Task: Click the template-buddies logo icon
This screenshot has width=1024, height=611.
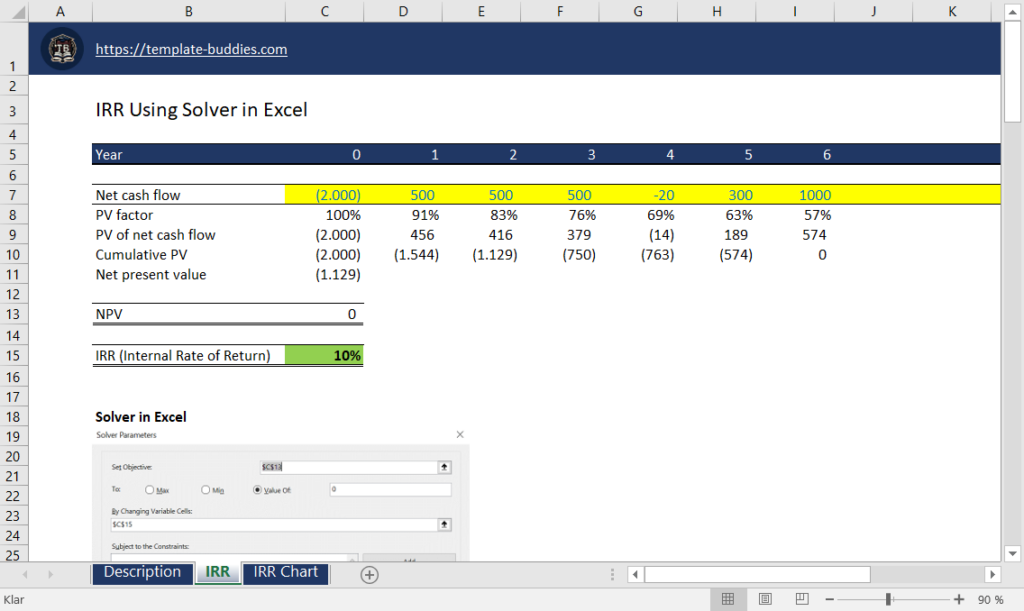Action: [x=61, y=48]
